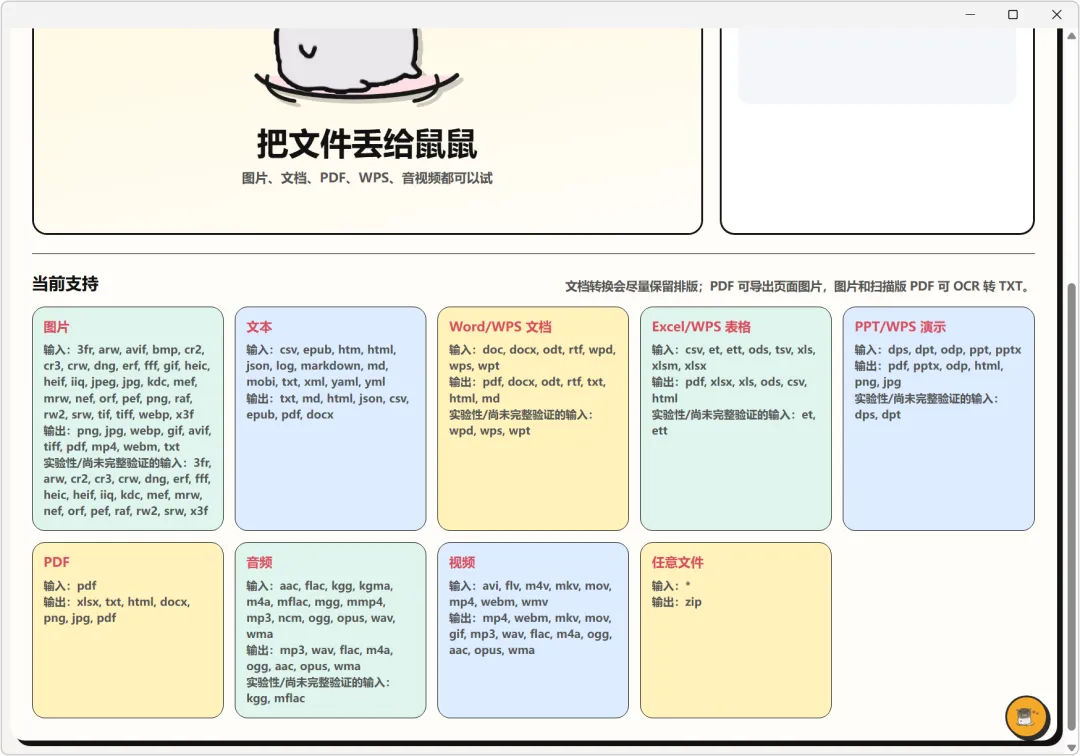Image resolution: width=1080 pixels, height=756 pixels.
Task: Maximize the application window
Action: click(1012, 14)
